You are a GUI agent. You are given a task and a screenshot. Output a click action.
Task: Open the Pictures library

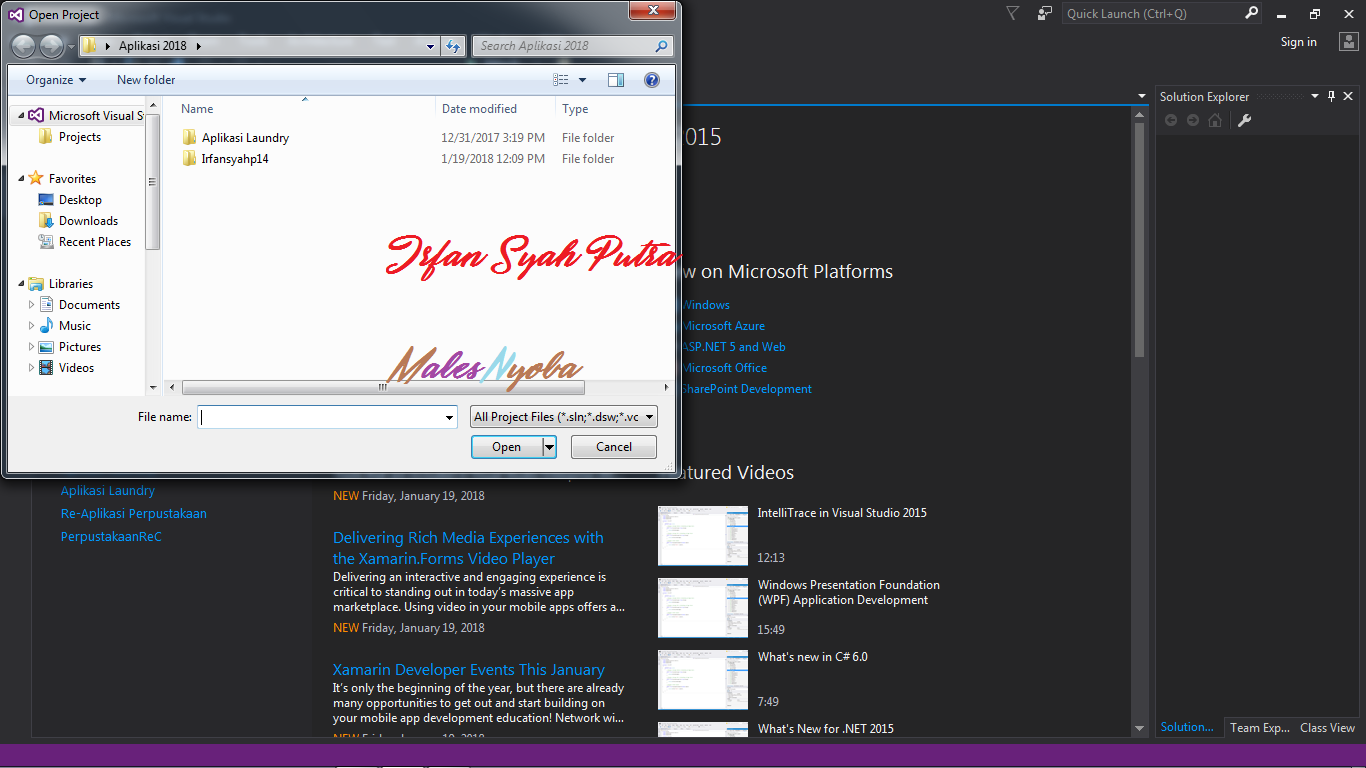[80, 347]
